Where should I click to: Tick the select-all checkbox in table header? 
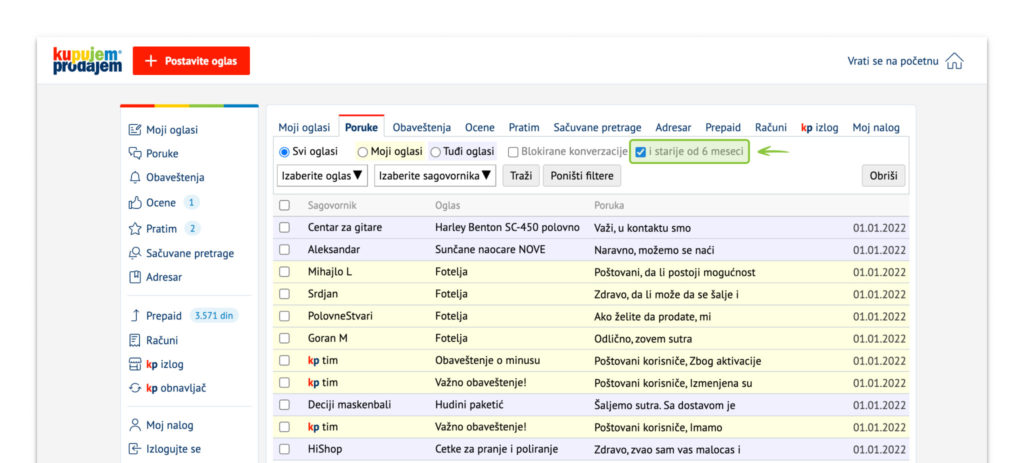pos(284,205)
